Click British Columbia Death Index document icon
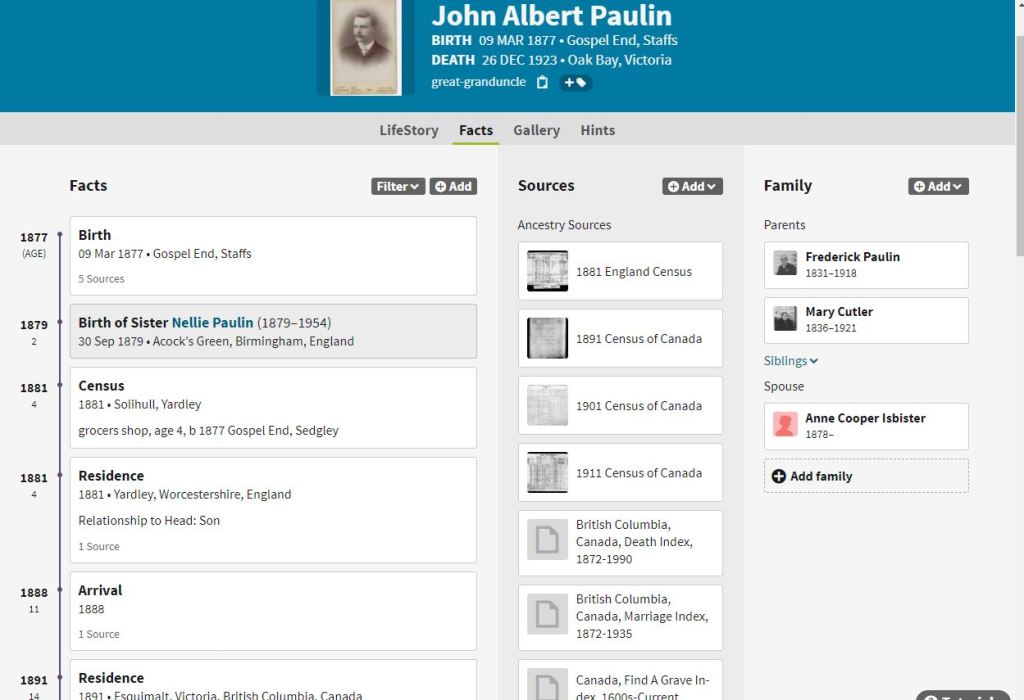This screenshot has width=1024, height=700. tap(547, 540)
